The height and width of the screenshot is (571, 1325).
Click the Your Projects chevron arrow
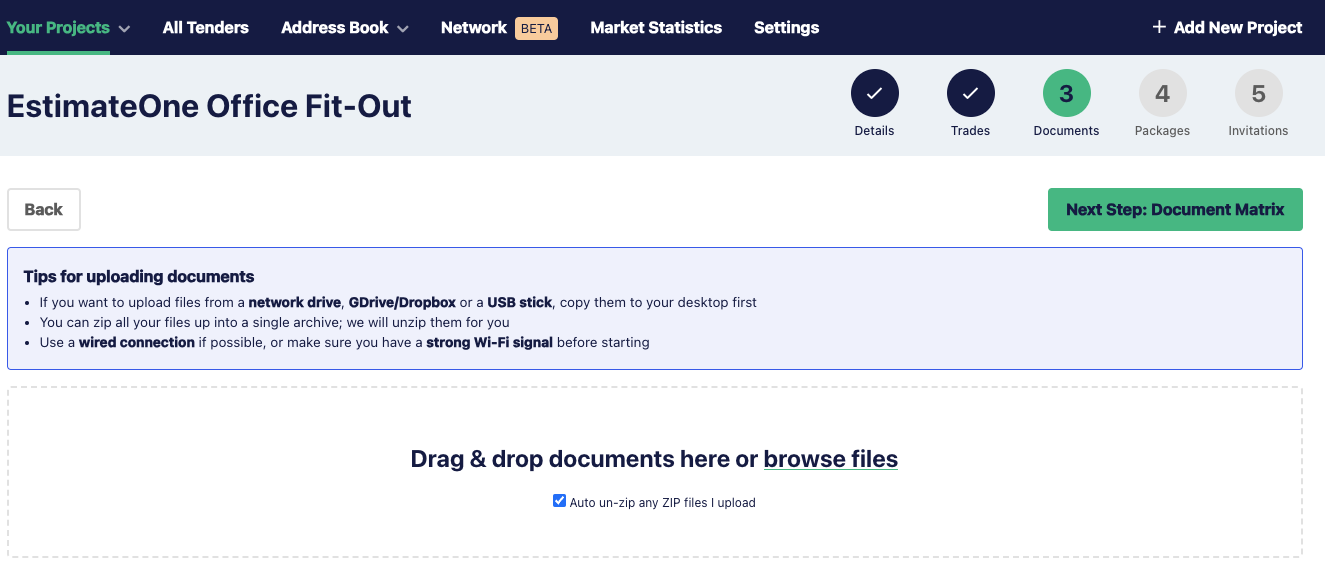pos(124,29)
